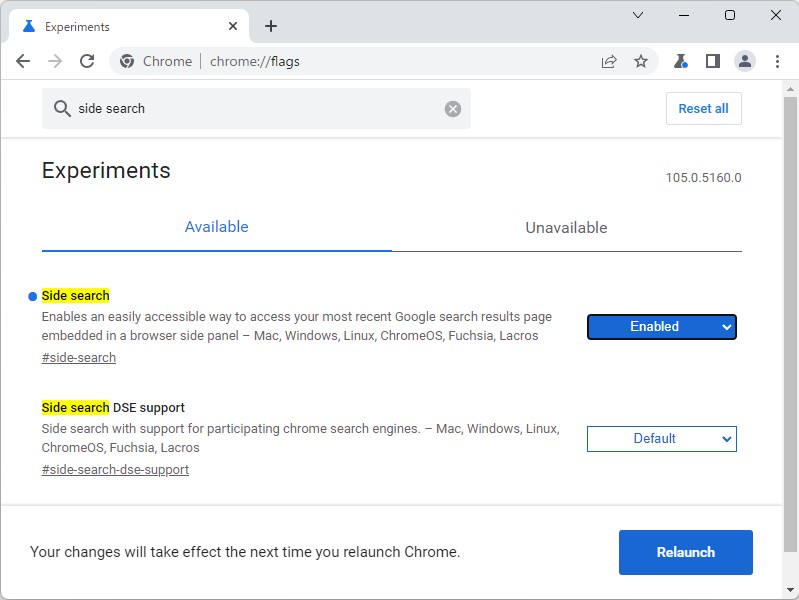The height and width of the screenshot is (600, 799).
Task: Click the page vertical scrollbar thumb
Action: 790,324
